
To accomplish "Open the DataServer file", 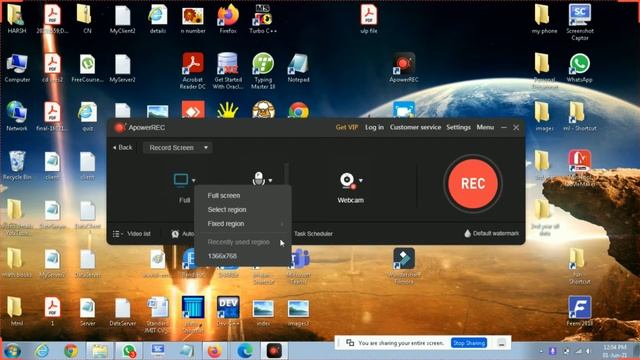I will click(122, 311).
